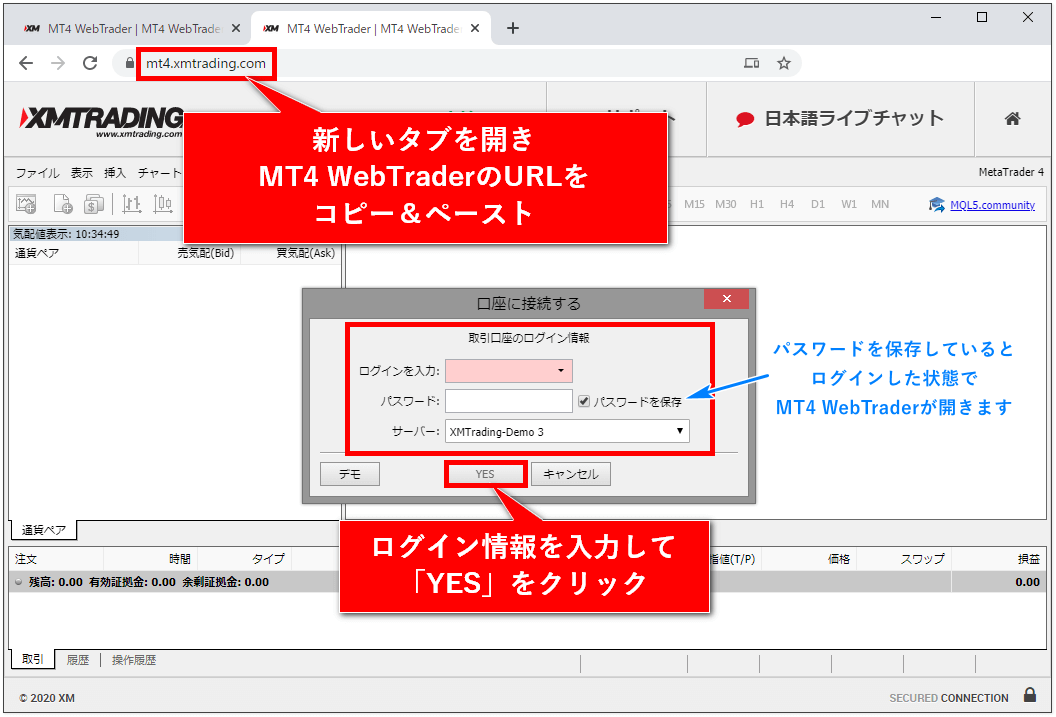Click the 価格 column header
The height and width of the screenshot is (717, 1056).
(x=809, y=559)
